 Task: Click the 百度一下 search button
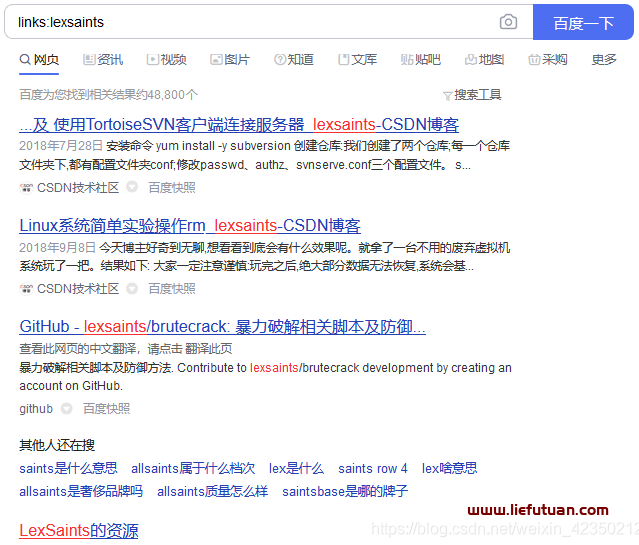583,22
